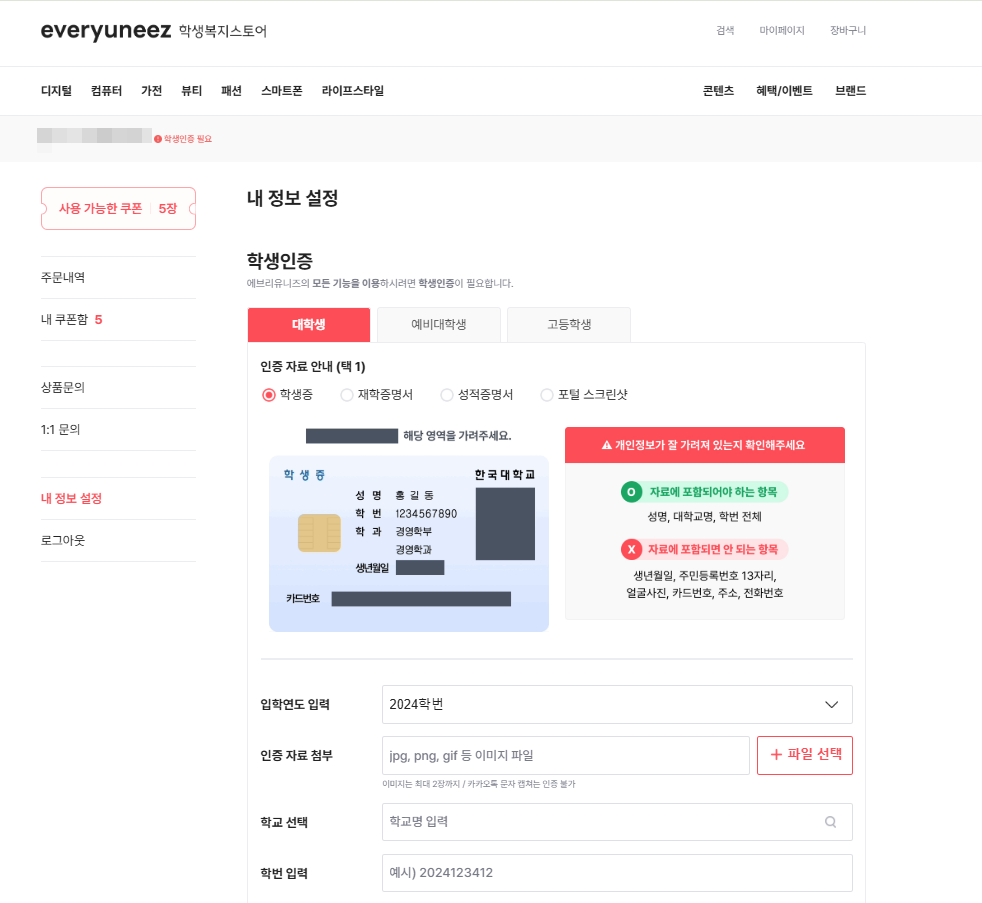This screenshot has width=982, height=903.
Task: Open the 스마트폰 category menu
Action: (x=282, y=91)
